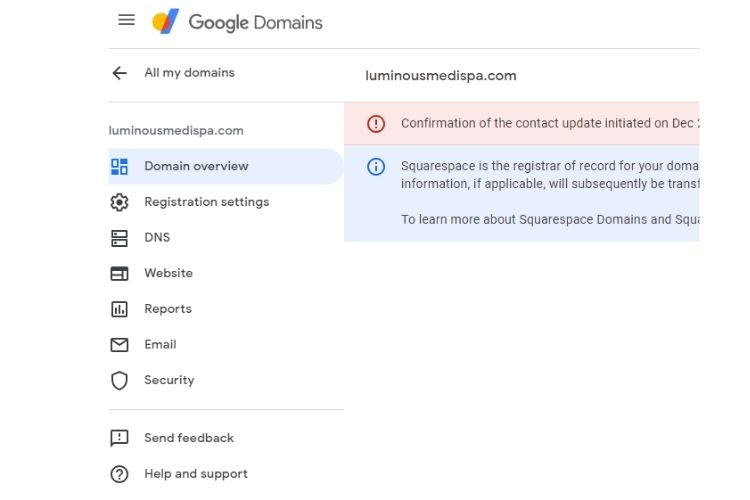Click the red error alert icon
Viewport: 750px width, 500px height.
click(376, 124)
